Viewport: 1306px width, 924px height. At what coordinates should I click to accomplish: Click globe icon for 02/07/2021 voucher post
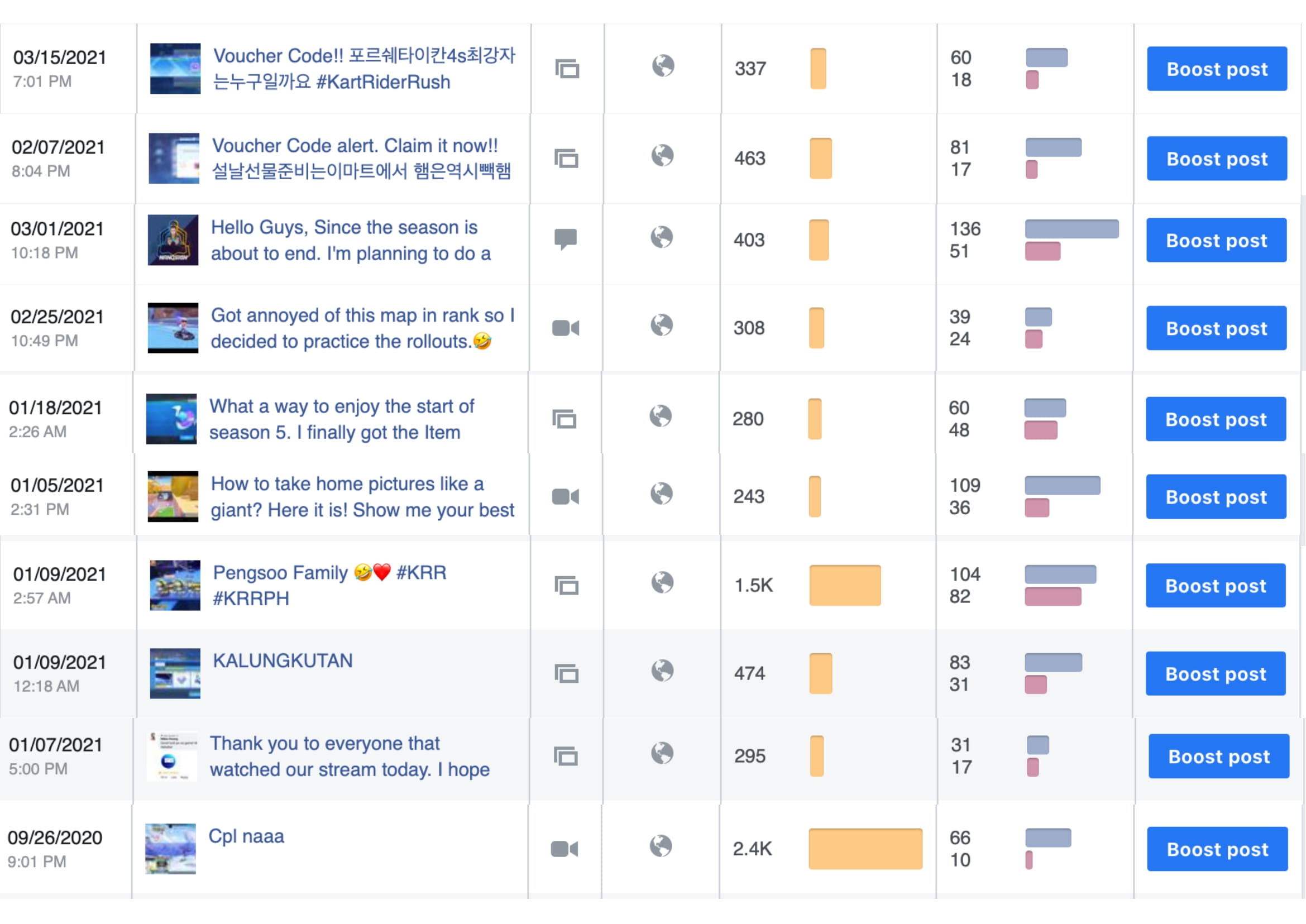coord(662,155)
